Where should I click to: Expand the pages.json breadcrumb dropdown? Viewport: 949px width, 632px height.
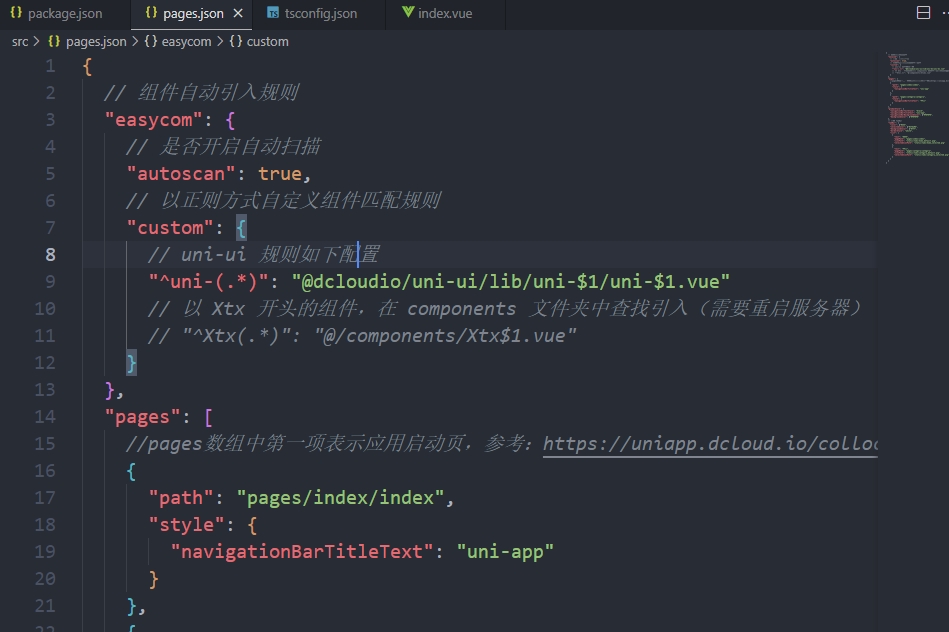tap(96, 41)
